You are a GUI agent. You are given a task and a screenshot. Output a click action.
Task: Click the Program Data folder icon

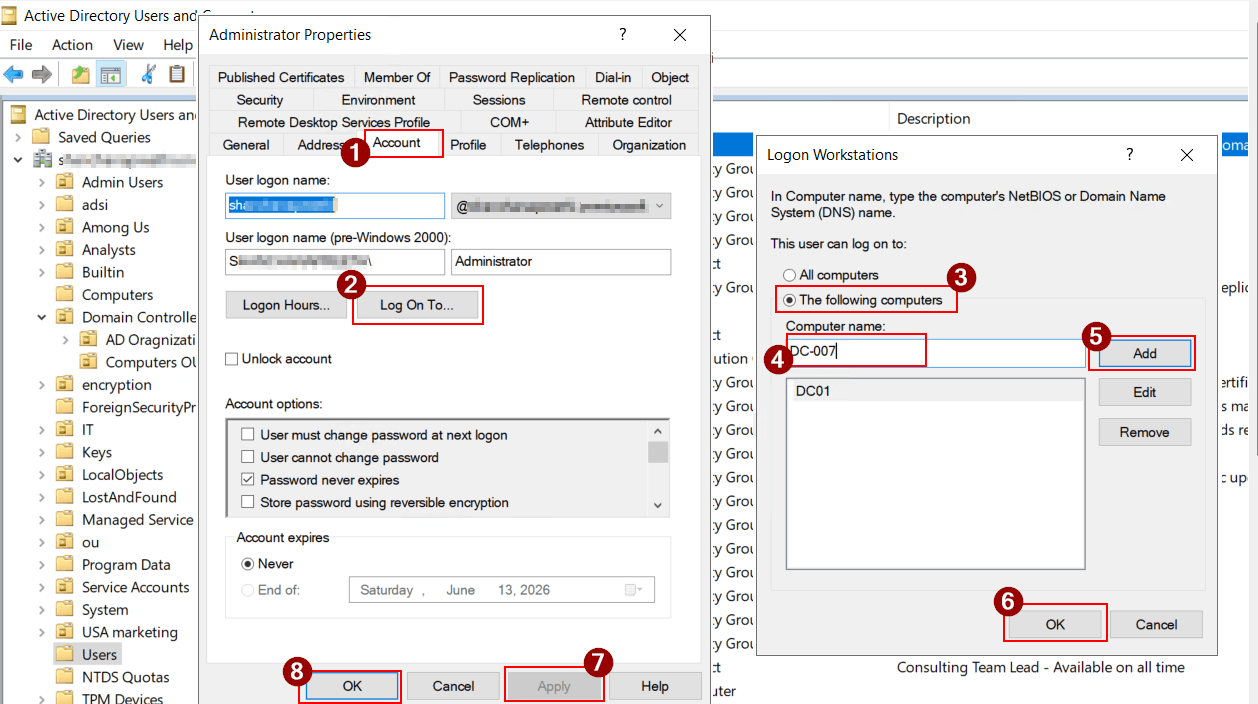click(x=65, y=565)
